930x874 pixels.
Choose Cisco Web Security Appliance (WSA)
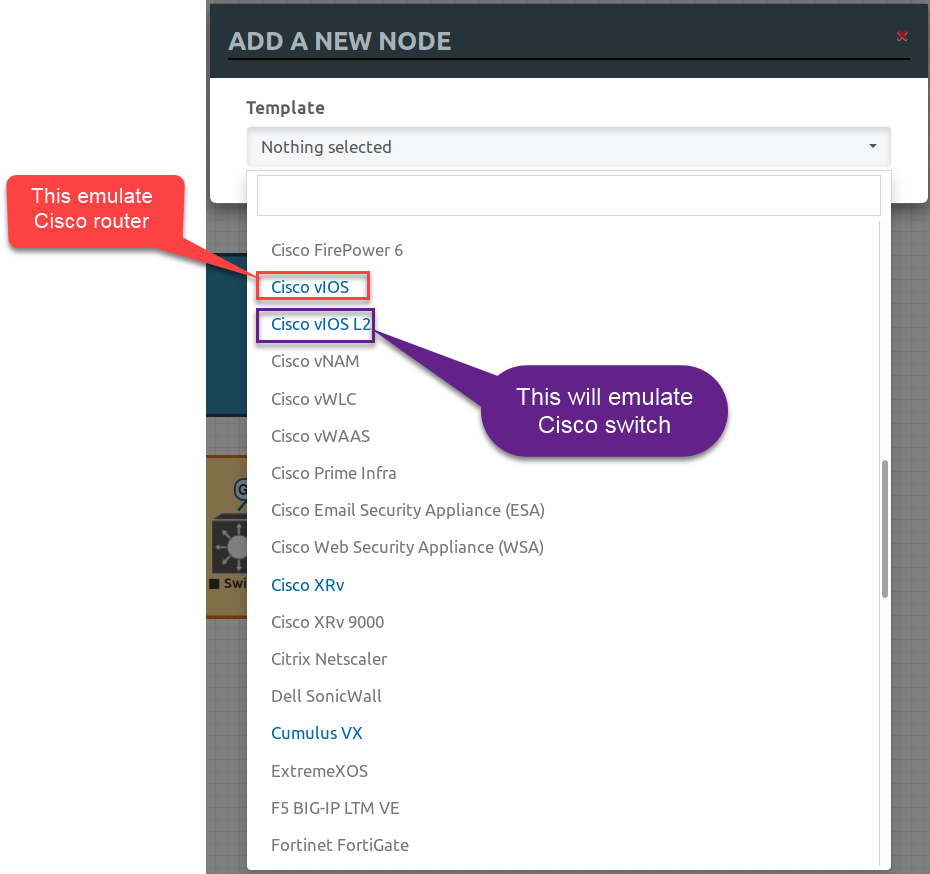pyautogui.click(x=407, y=547)
